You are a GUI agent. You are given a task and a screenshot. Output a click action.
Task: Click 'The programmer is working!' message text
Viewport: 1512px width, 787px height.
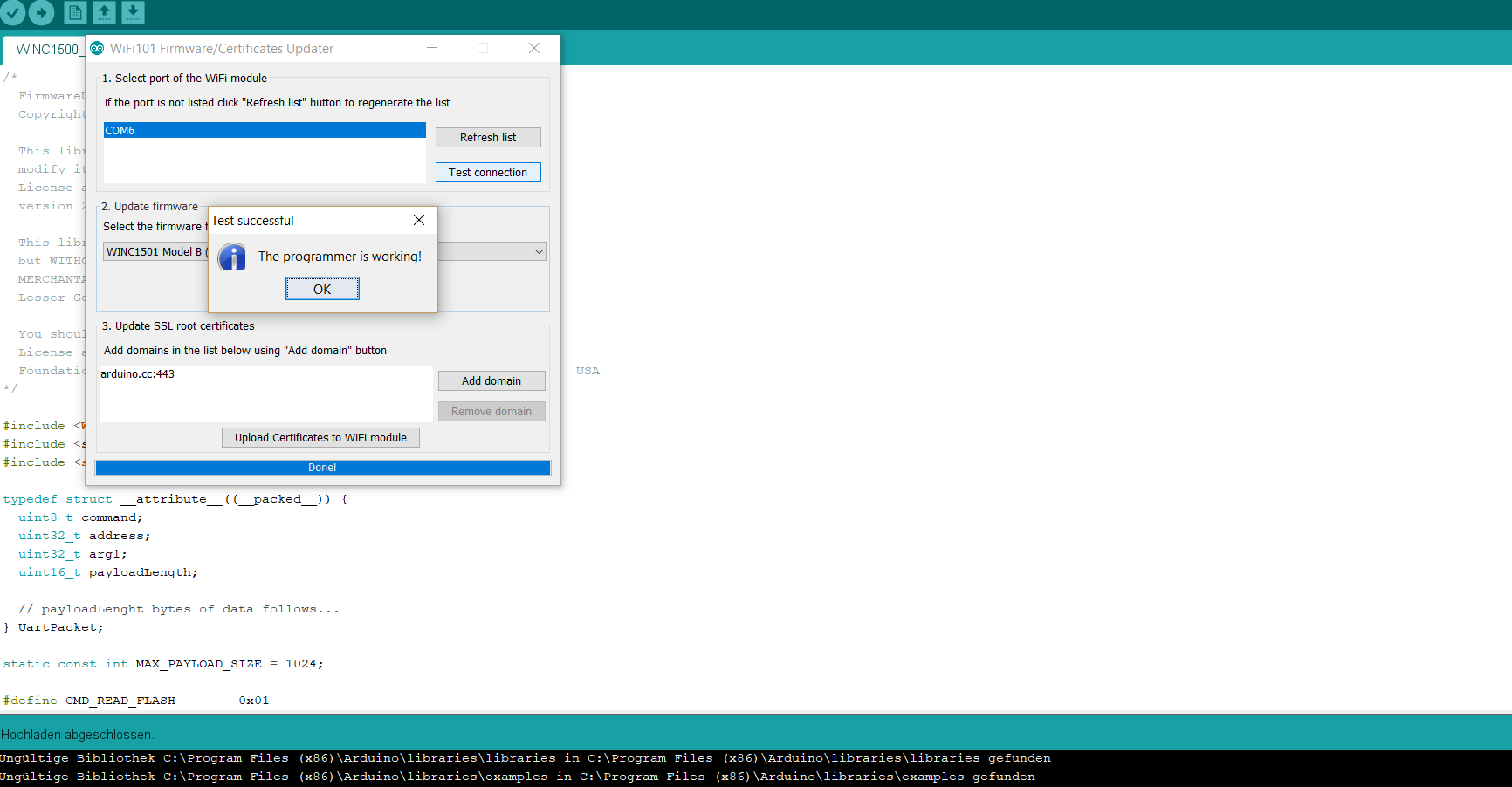click(340, 257)
